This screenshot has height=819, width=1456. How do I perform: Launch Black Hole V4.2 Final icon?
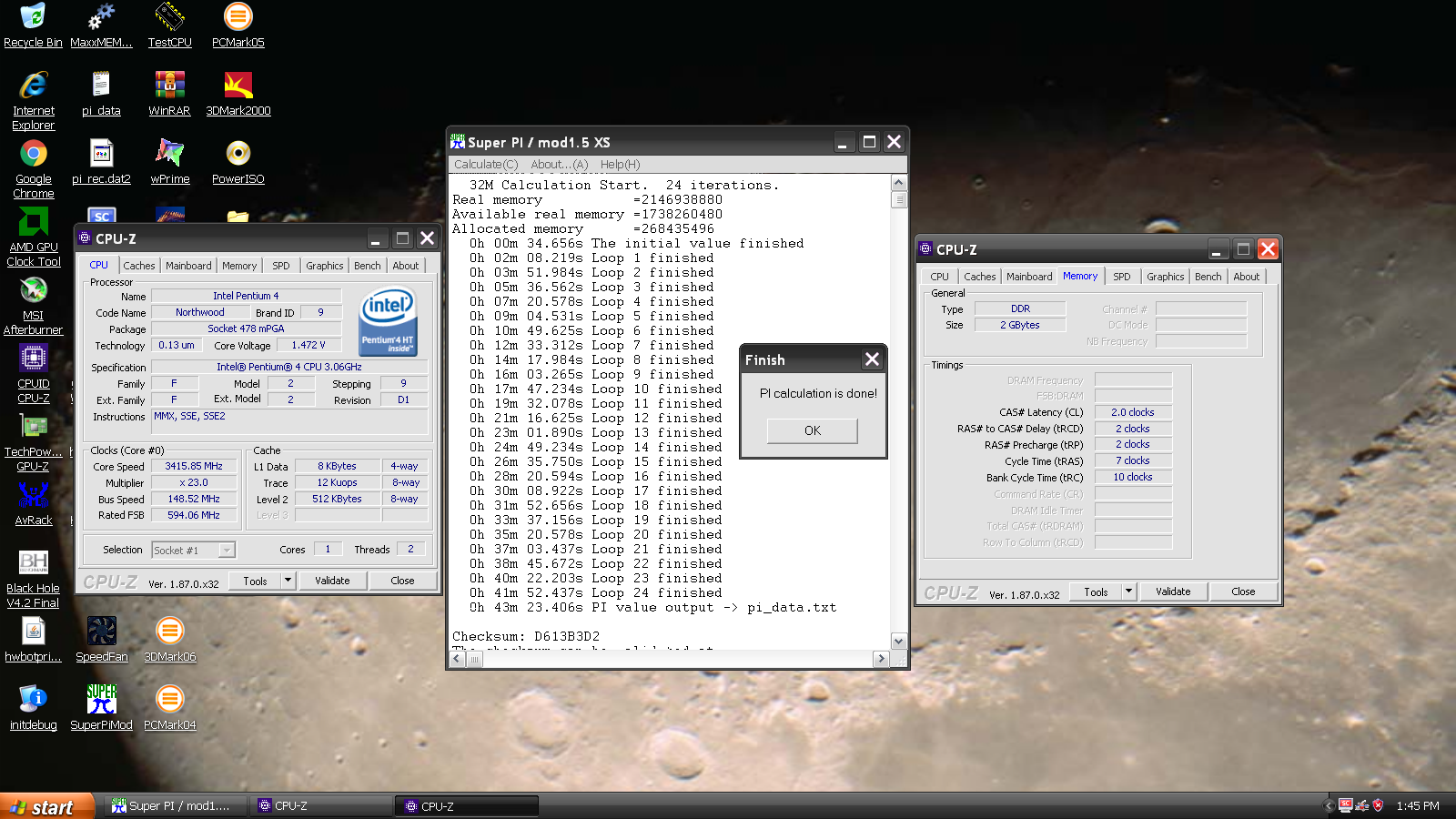click(33, 579)
